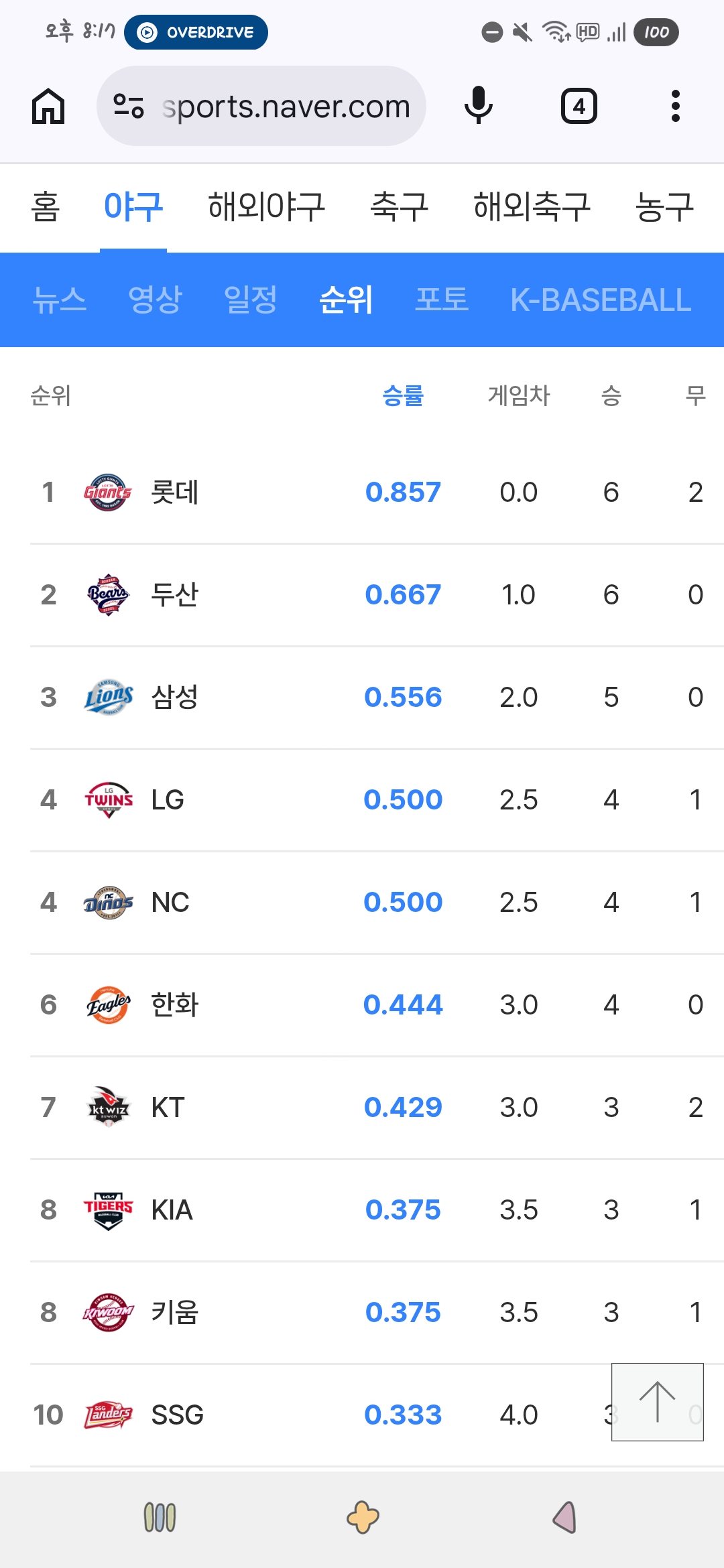Tap the sports.naver.com address field

[286, 106]
